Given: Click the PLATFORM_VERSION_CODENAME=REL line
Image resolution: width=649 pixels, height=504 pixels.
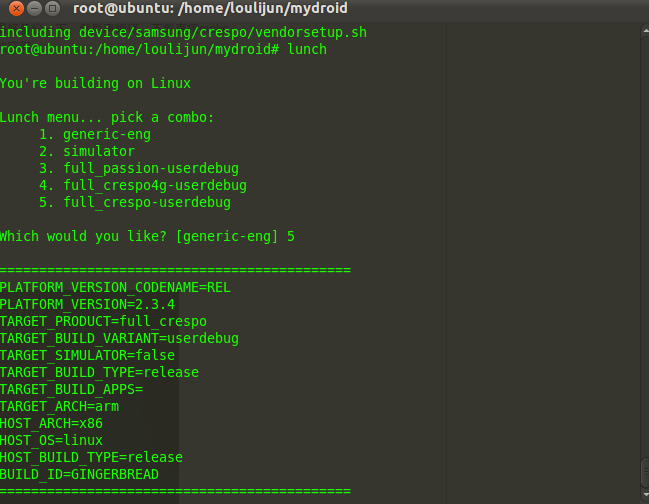Looking at the screenshot, I should click(x=115, y=287).
